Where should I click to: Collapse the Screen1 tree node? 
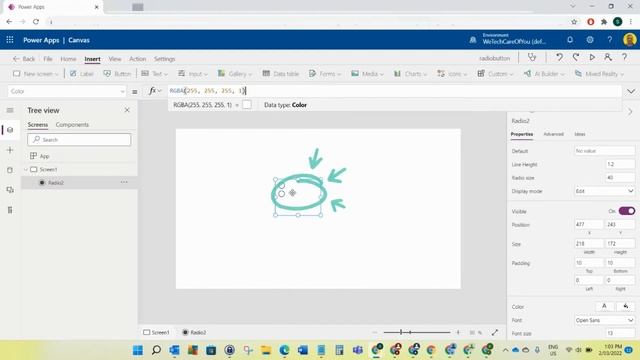click(26, 169)
